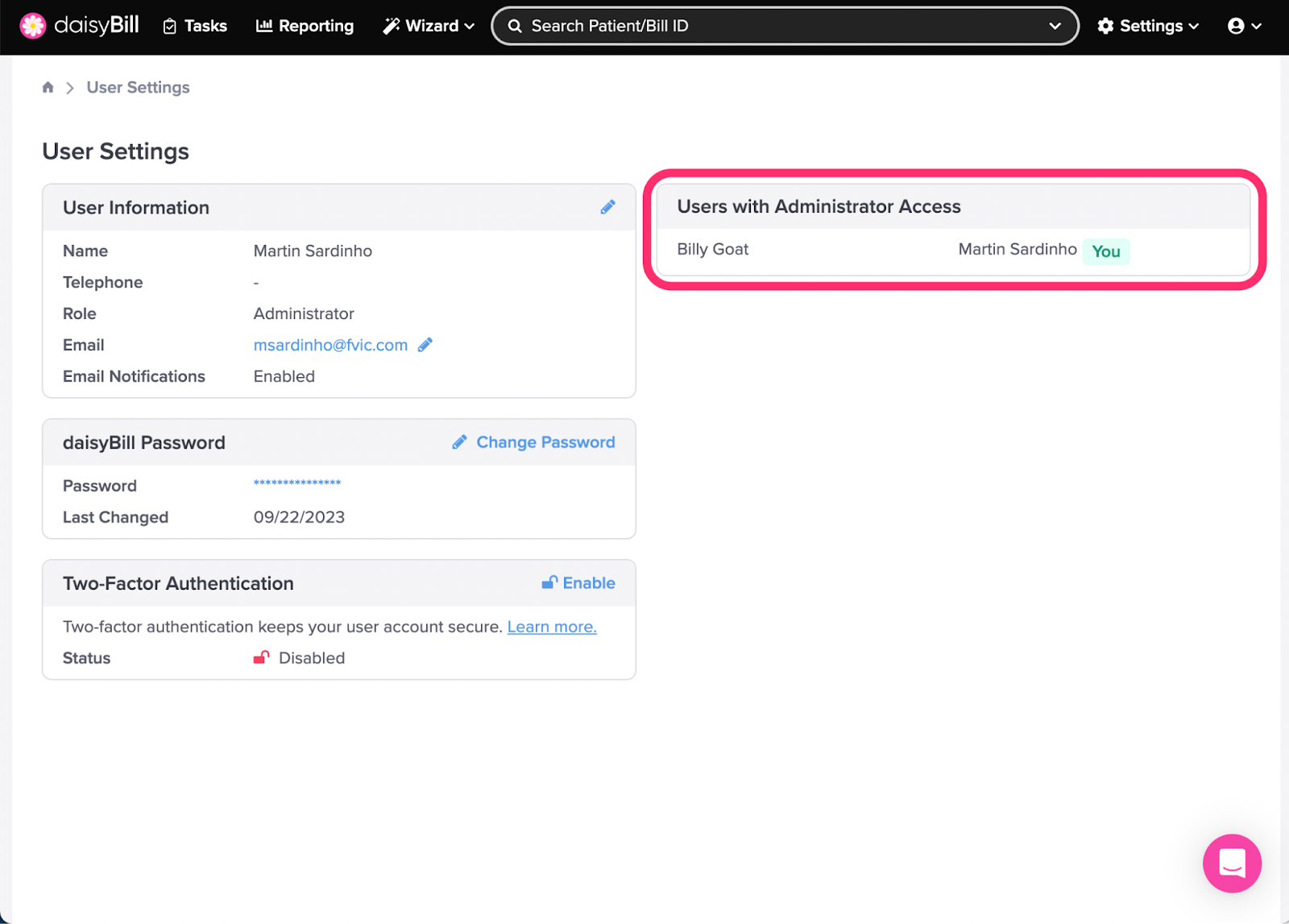Click the daisyBill flower logo

(x=33, y=26)
